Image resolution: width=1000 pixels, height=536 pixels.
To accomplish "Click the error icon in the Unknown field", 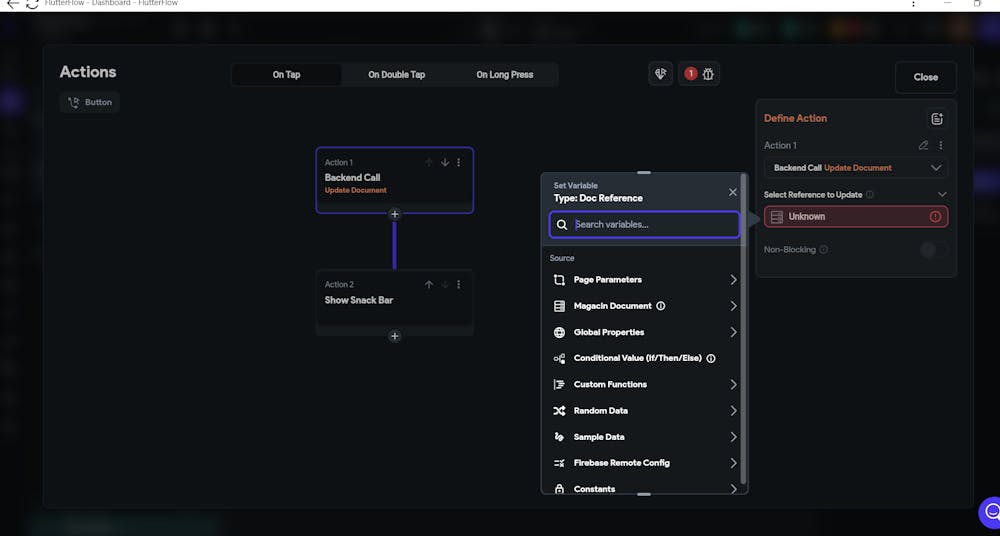I will pyautogui.click(x=935, y=216).
